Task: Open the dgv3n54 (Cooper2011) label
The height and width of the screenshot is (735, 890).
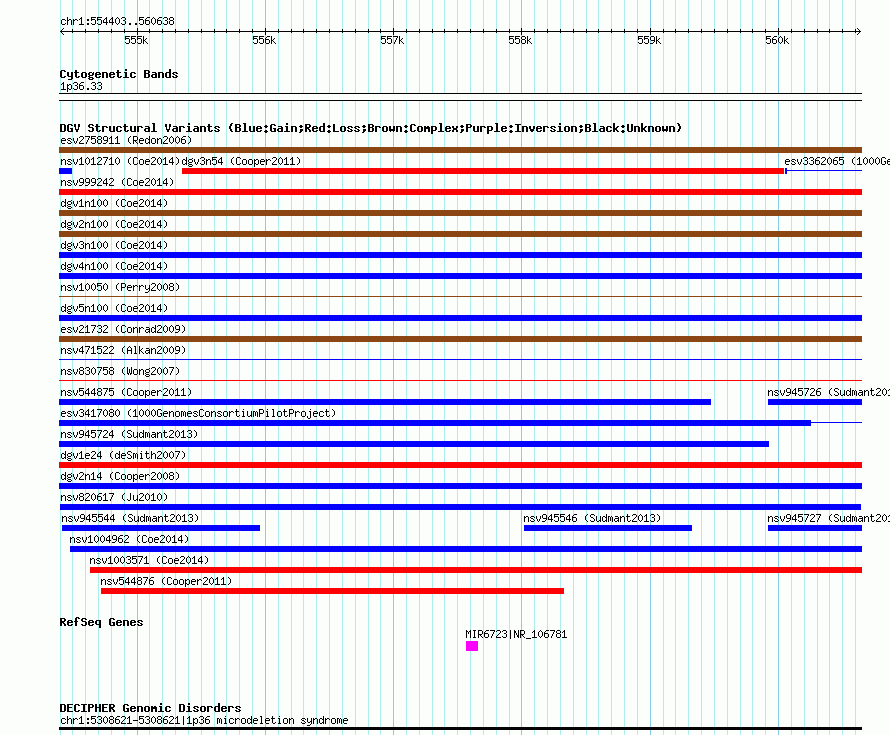Action: tap(241, 161)
